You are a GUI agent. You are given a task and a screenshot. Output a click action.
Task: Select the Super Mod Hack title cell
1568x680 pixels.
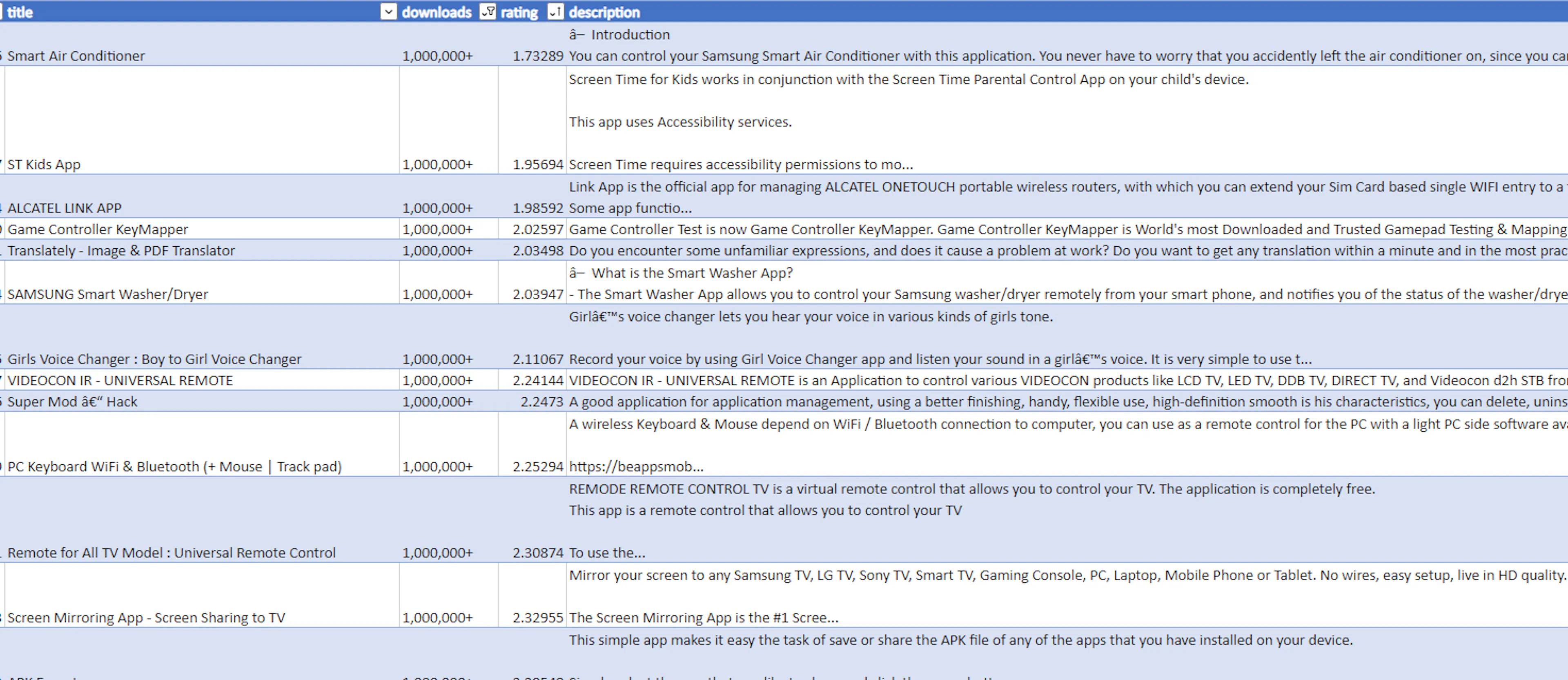[x=201, y=401]
